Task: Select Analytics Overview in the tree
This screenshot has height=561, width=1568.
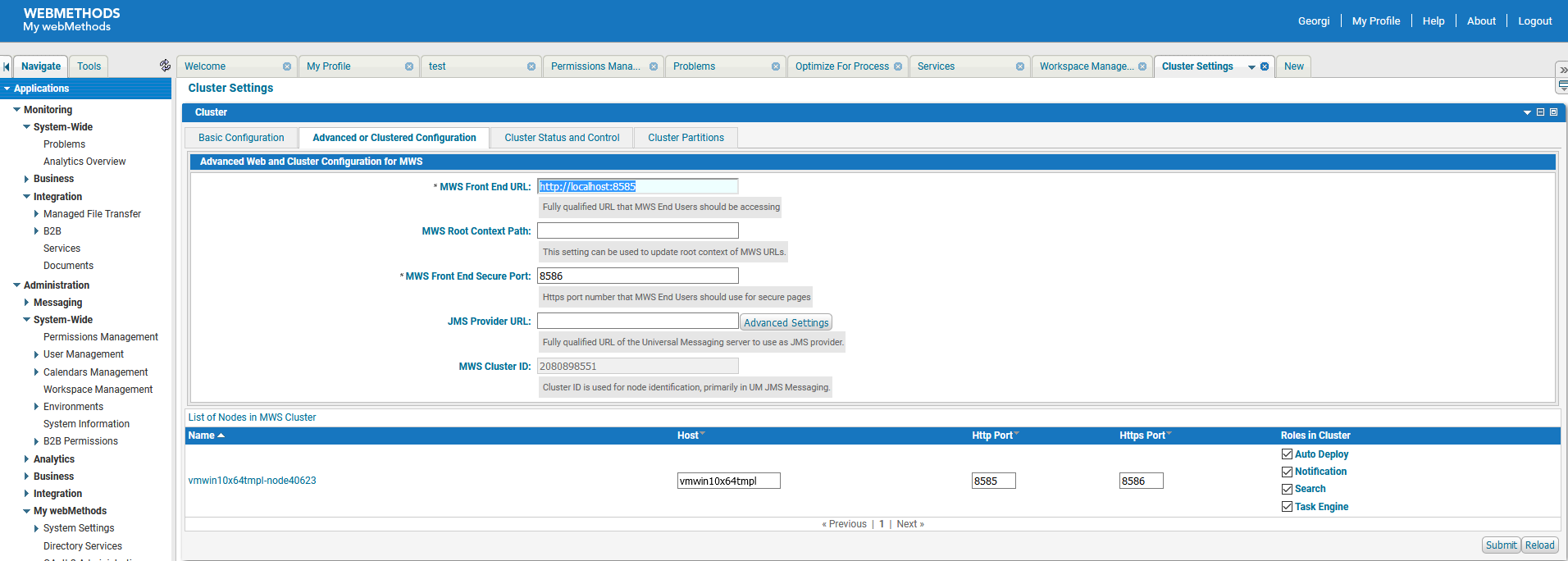Action: tap(84, 162)
